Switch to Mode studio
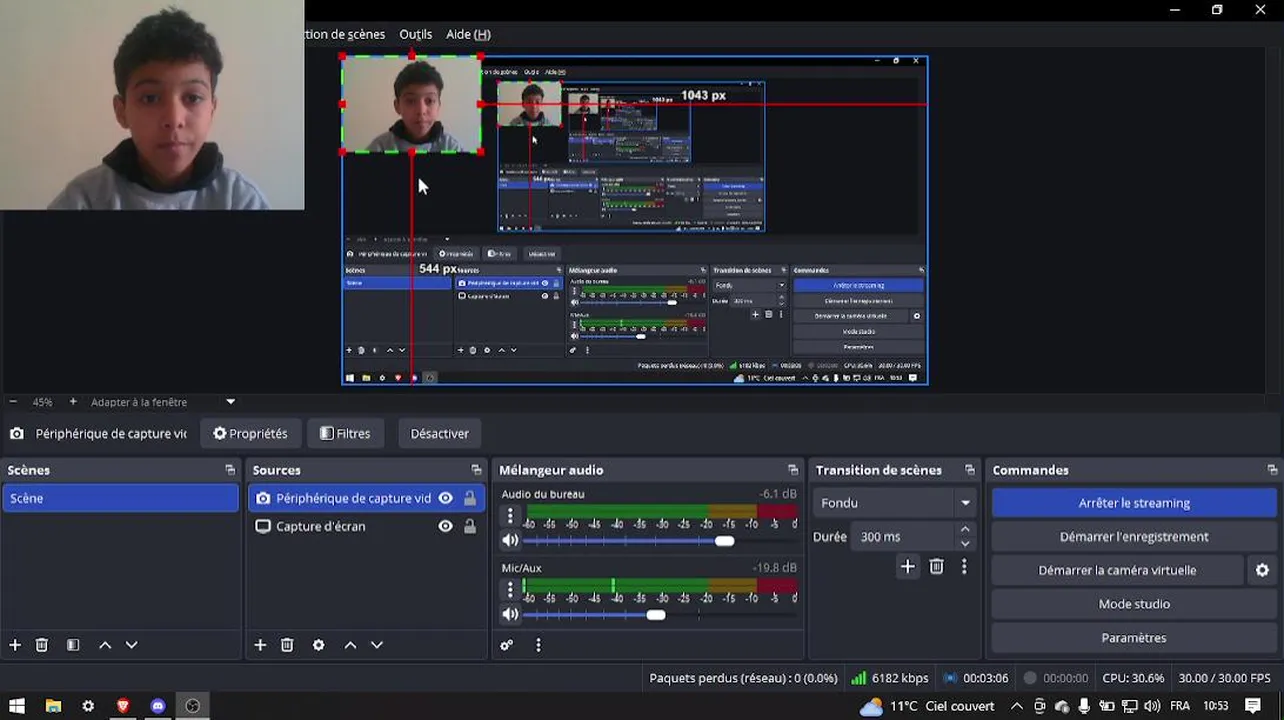 point(1134,604)
